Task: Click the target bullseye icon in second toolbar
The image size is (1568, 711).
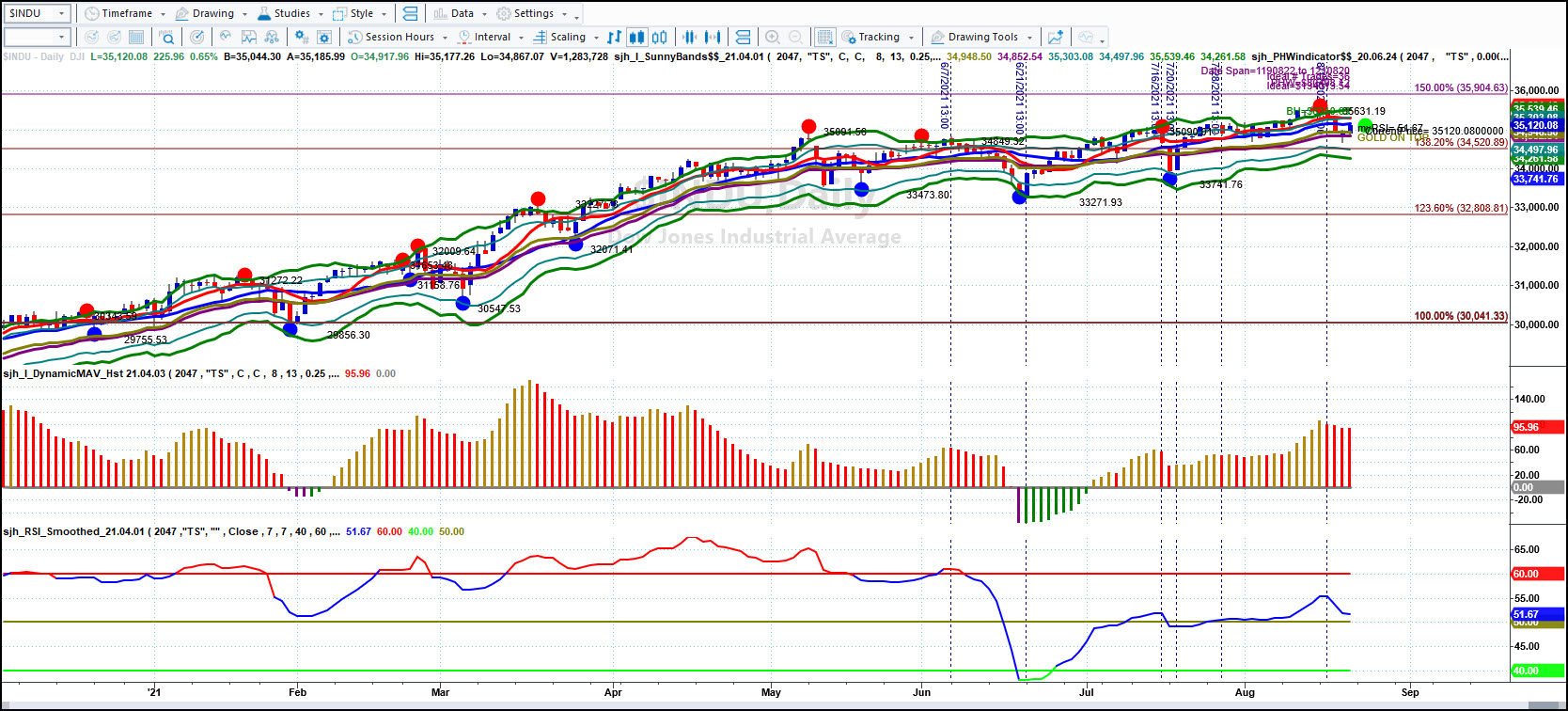Action: (196, 37)
